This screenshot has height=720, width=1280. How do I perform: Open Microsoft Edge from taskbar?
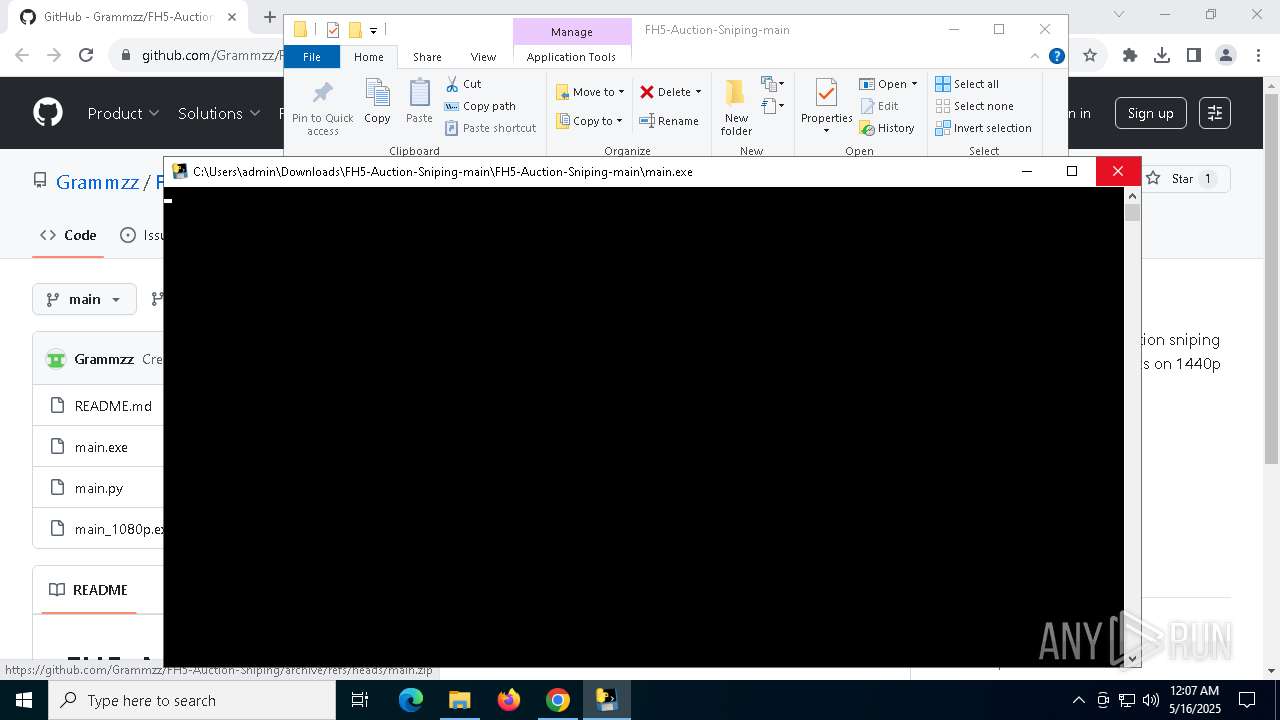coord(411,700)
